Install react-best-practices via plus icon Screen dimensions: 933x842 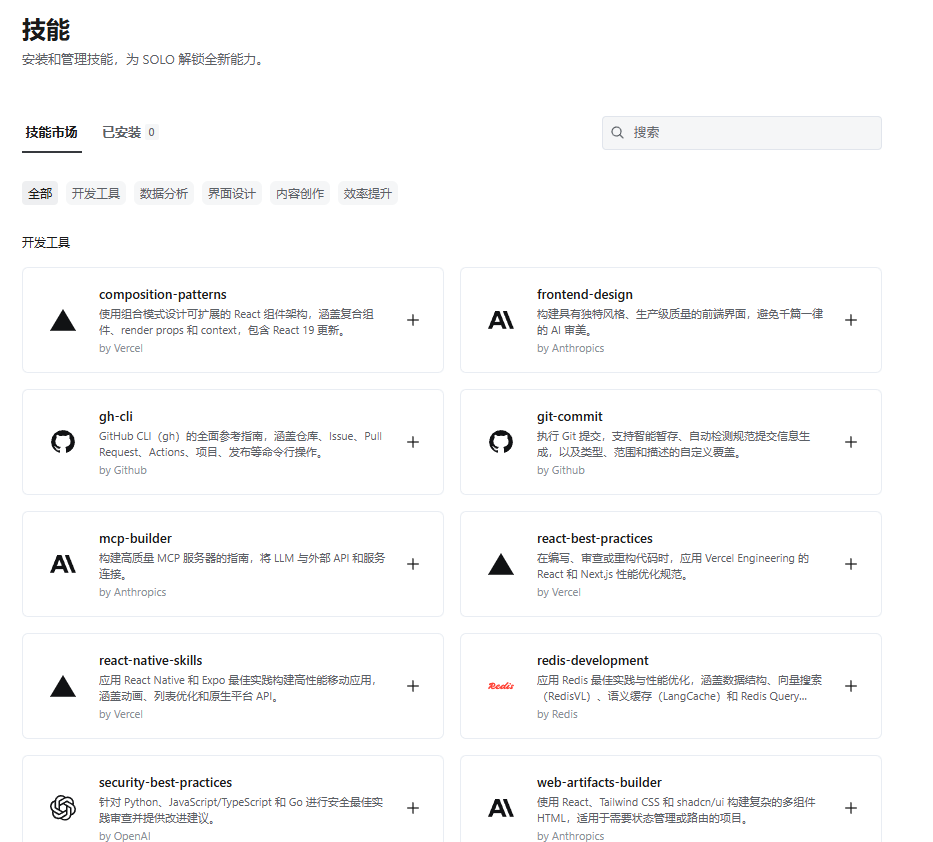pos(851,564)
